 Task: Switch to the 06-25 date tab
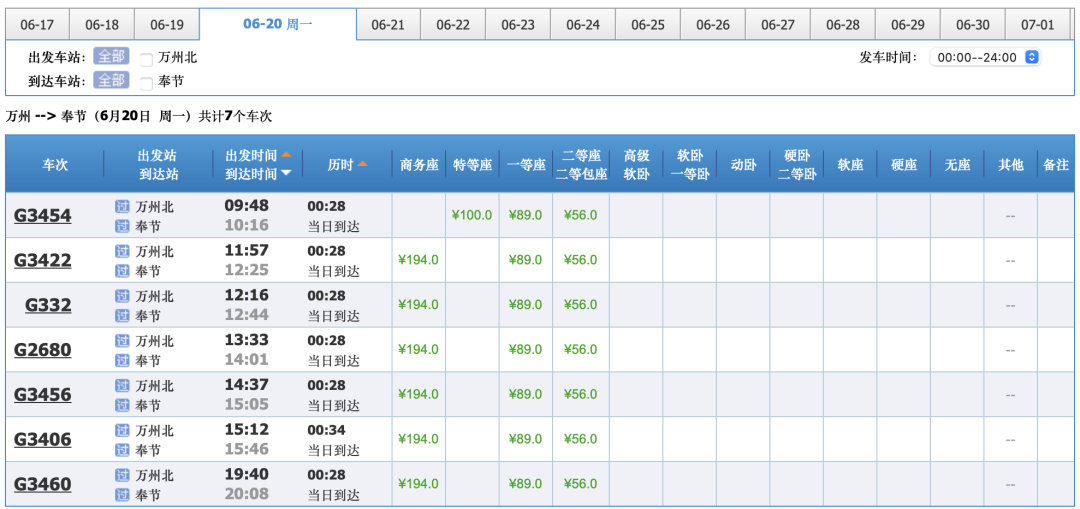point(648,25)
